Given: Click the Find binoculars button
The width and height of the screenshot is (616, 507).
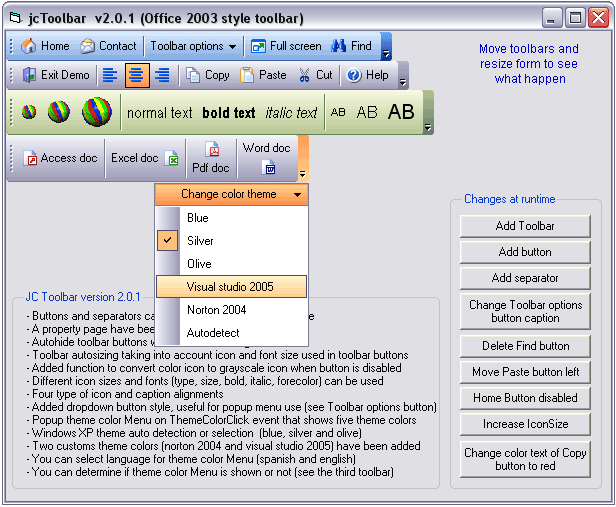Looking at the screenshot, I should [x=350, y=46].
